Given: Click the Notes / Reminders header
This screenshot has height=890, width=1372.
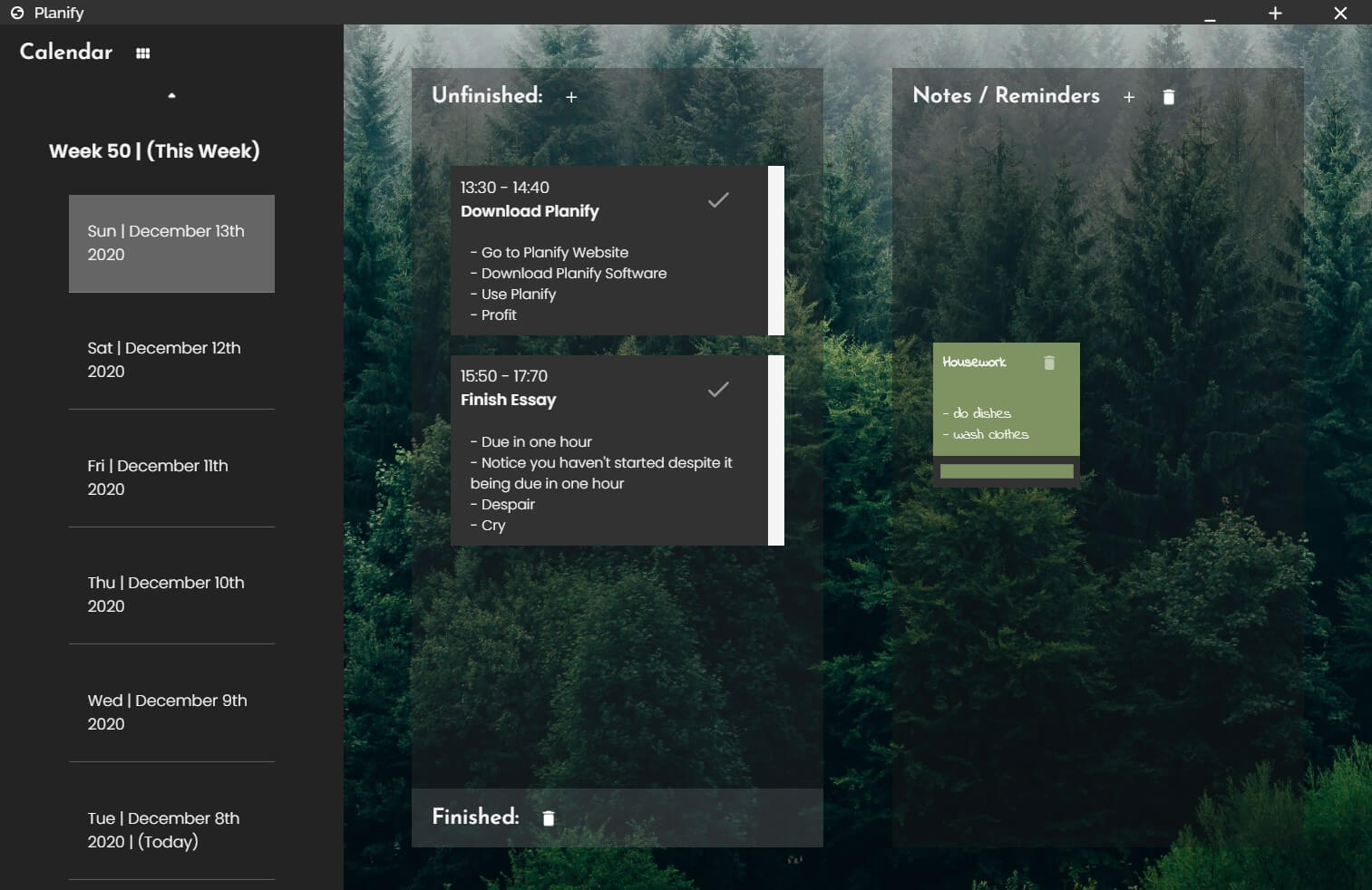Looking at the screenshot, I should (1006, 95).
